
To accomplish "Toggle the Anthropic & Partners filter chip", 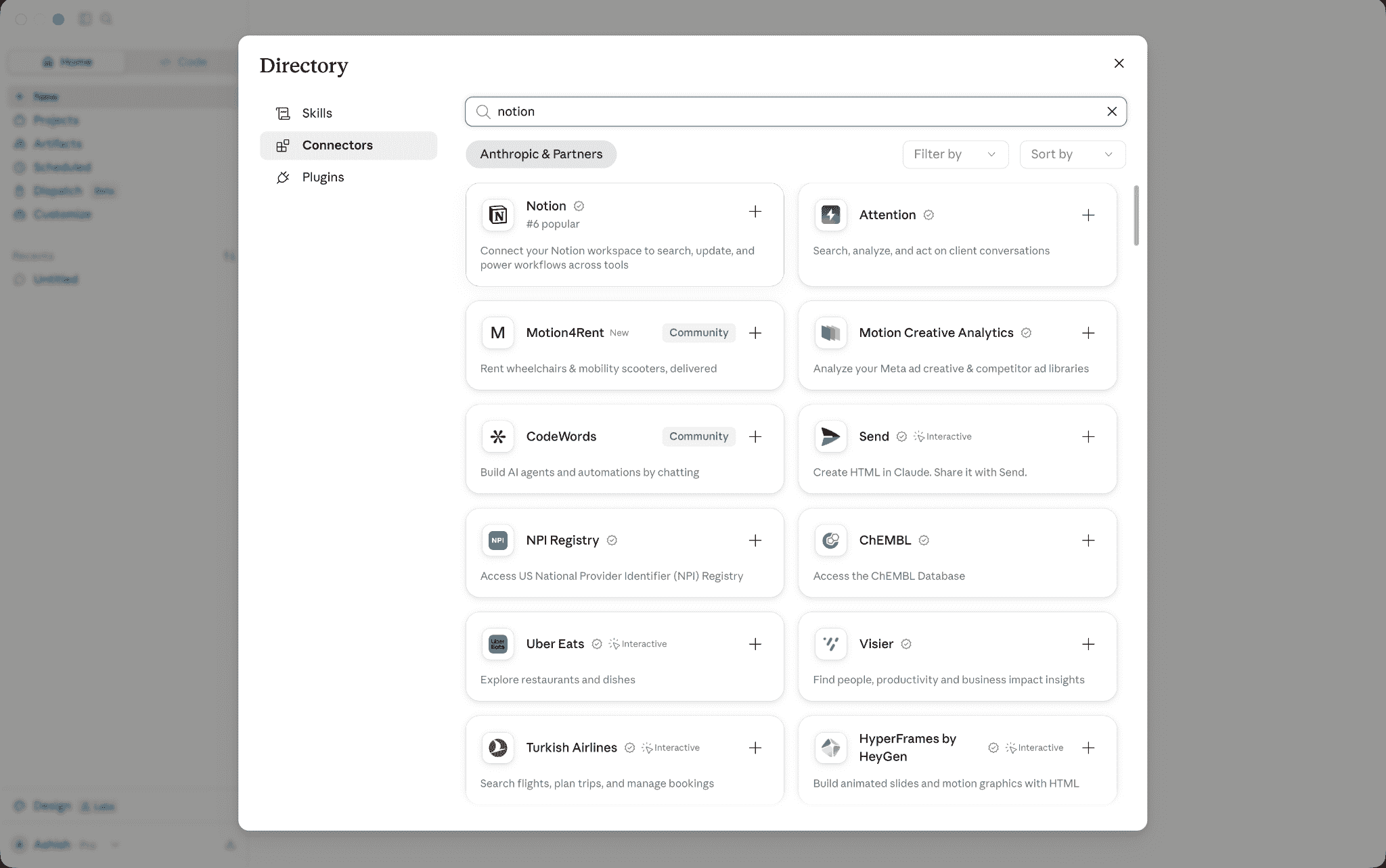I will click(541, 154).
